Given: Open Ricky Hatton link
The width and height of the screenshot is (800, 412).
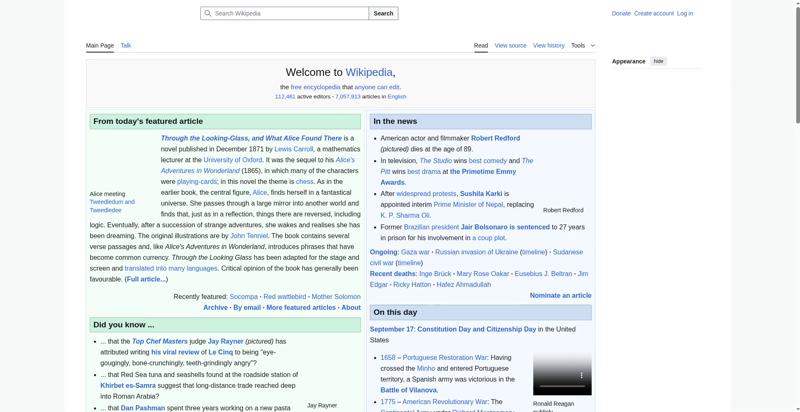Looking at the screenshot, I should point(412,285).
